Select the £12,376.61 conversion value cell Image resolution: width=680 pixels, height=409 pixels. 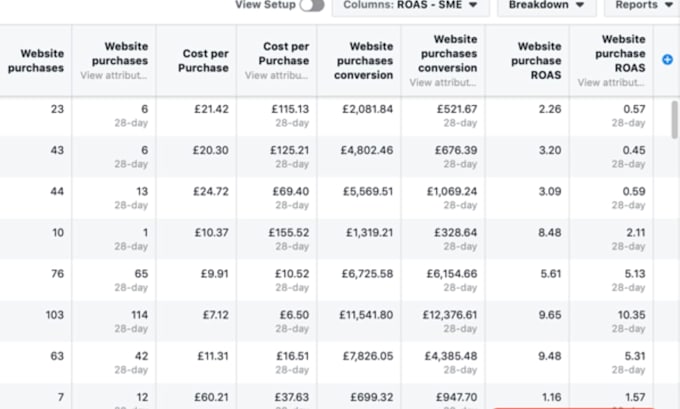pos(443,321)
